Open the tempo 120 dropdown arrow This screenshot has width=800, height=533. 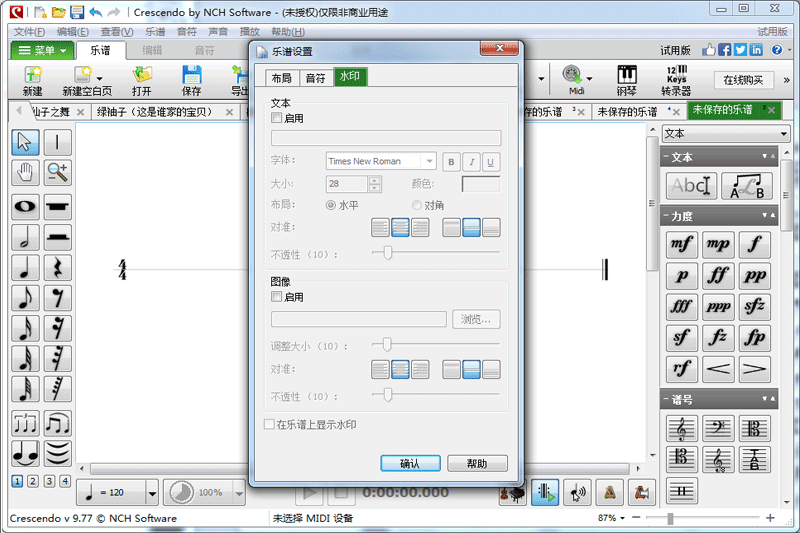tap(152, 493)
